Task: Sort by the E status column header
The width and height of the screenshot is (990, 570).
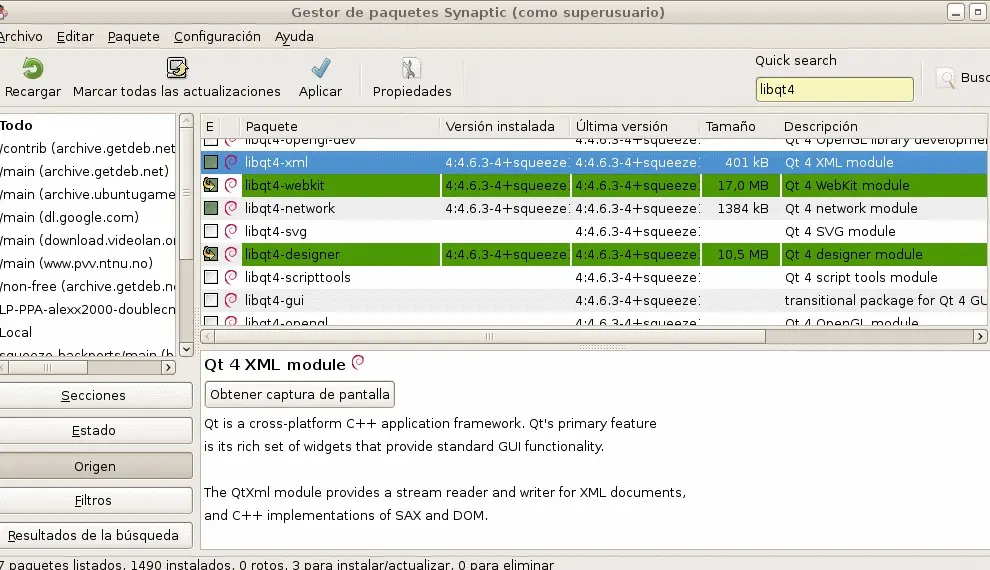Action: tap(210, 126)
